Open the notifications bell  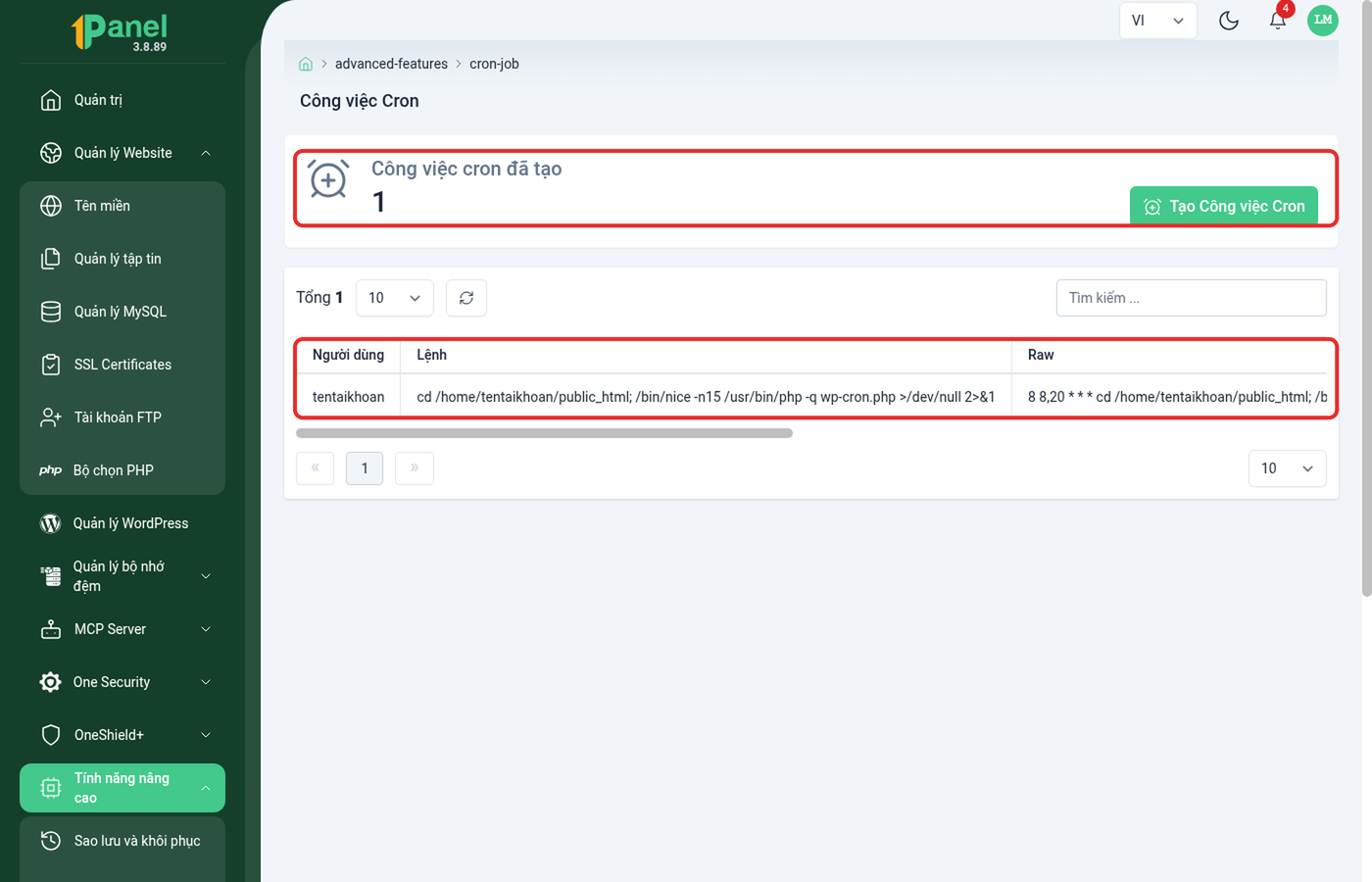(x=1278, y=21)
